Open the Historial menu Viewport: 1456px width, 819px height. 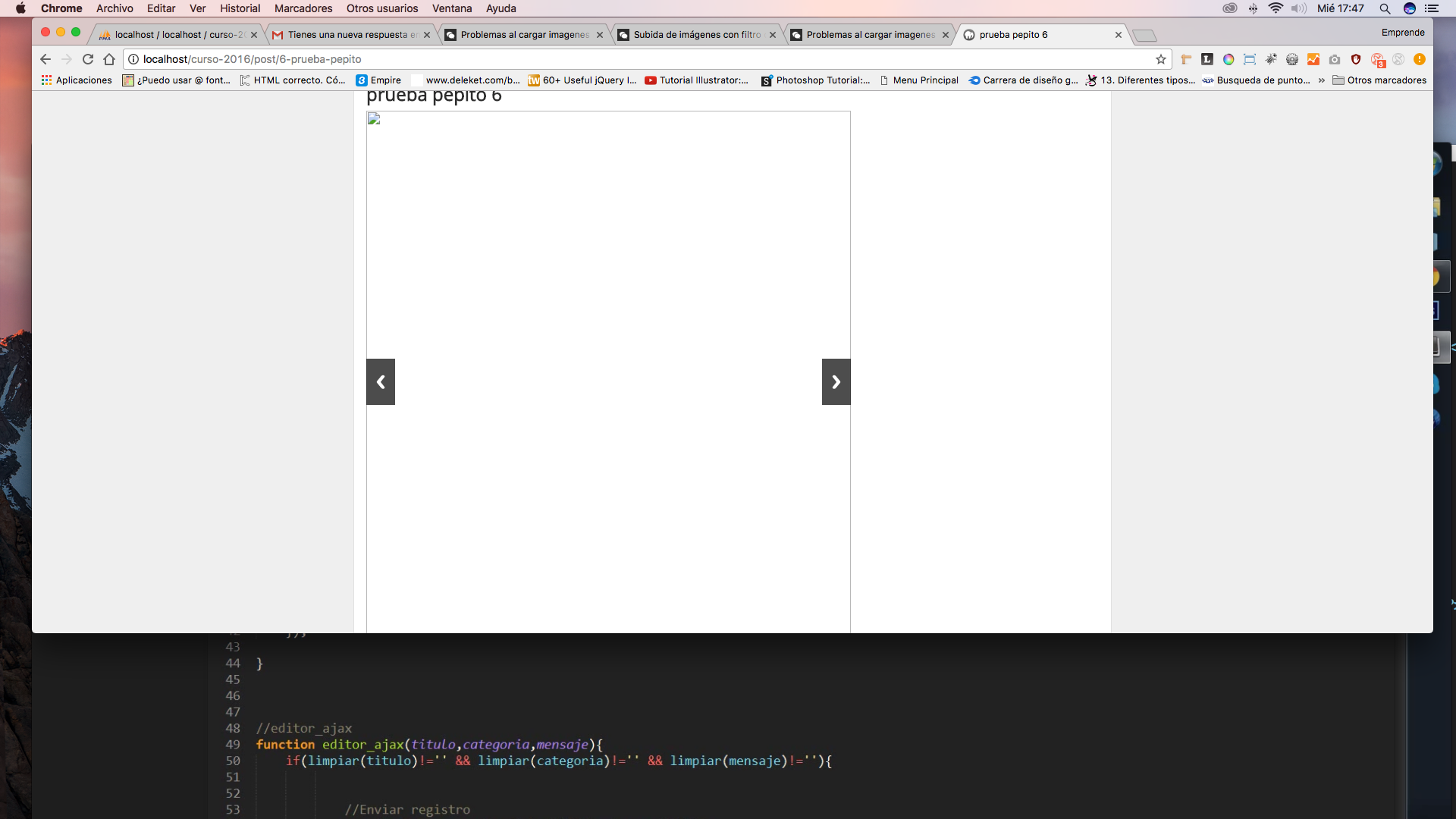240,8
